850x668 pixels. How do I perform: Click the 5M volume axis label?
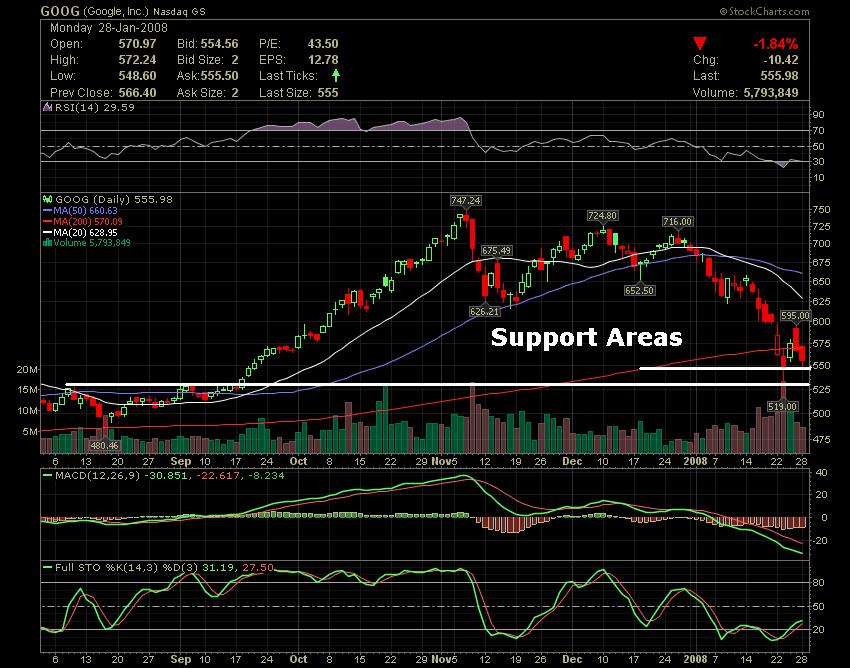point(30,432)
